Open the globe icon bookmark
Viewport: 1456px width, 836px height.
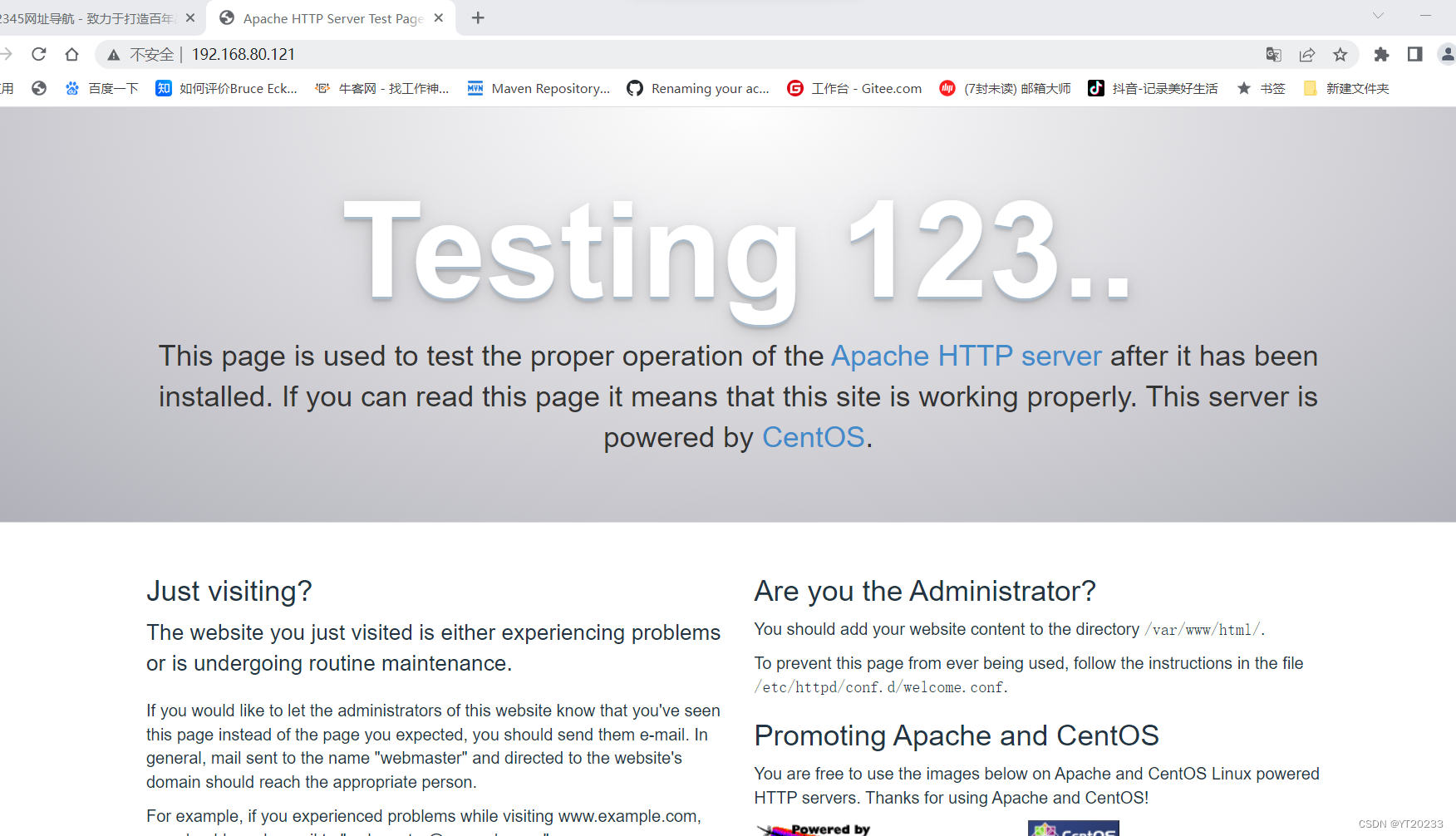coord(39,88)
